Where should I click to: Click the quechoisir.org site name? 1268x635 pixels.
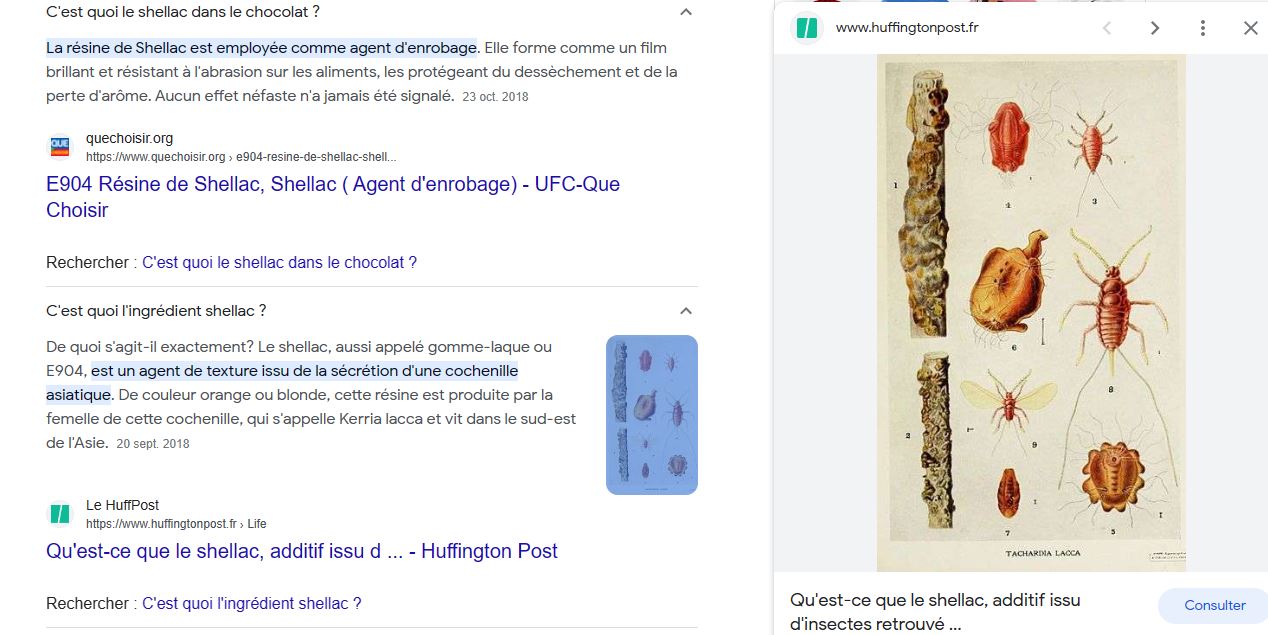tap(129, 138)
